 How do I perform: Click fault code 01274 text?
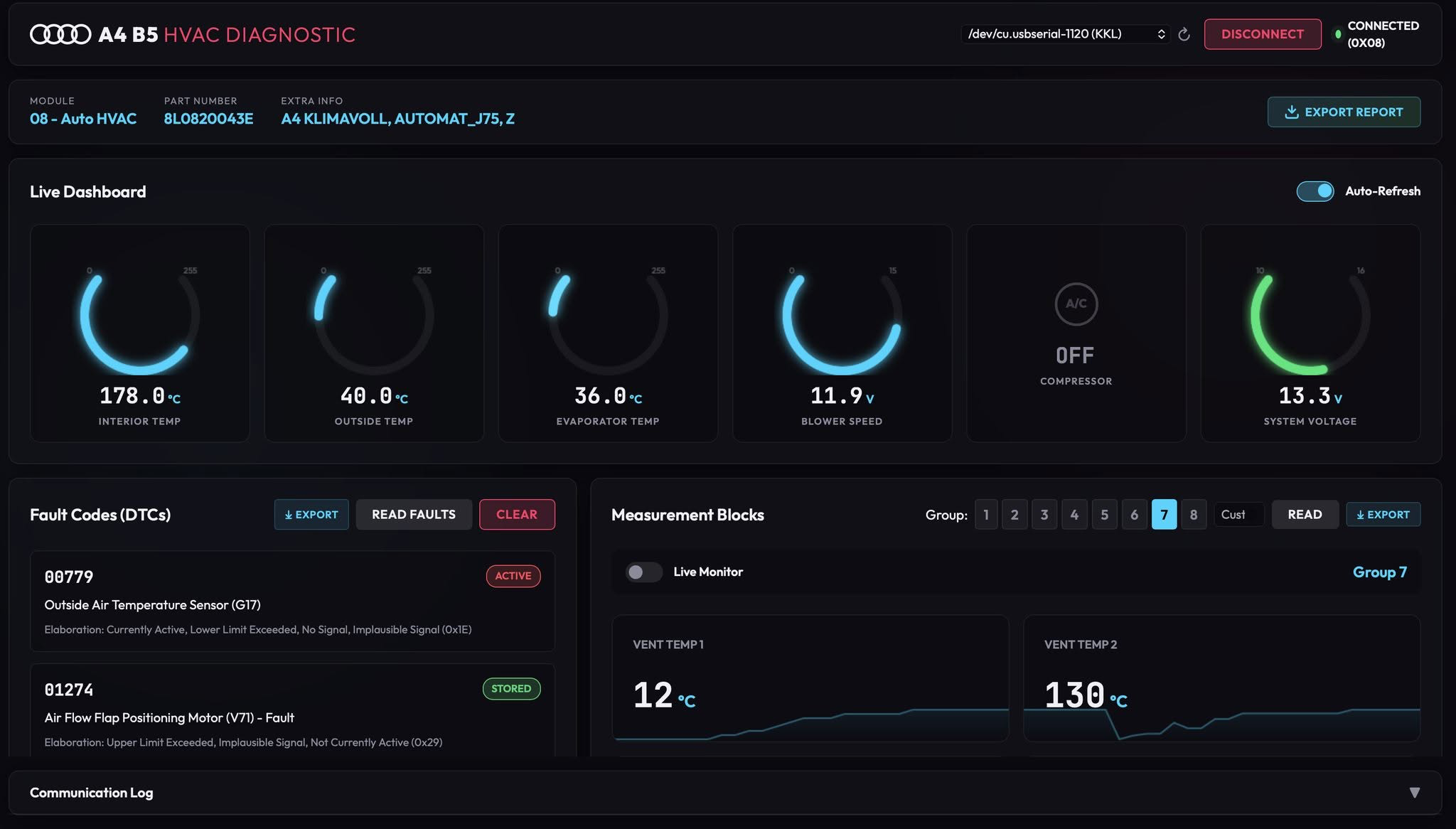click(x=69, y=690)
